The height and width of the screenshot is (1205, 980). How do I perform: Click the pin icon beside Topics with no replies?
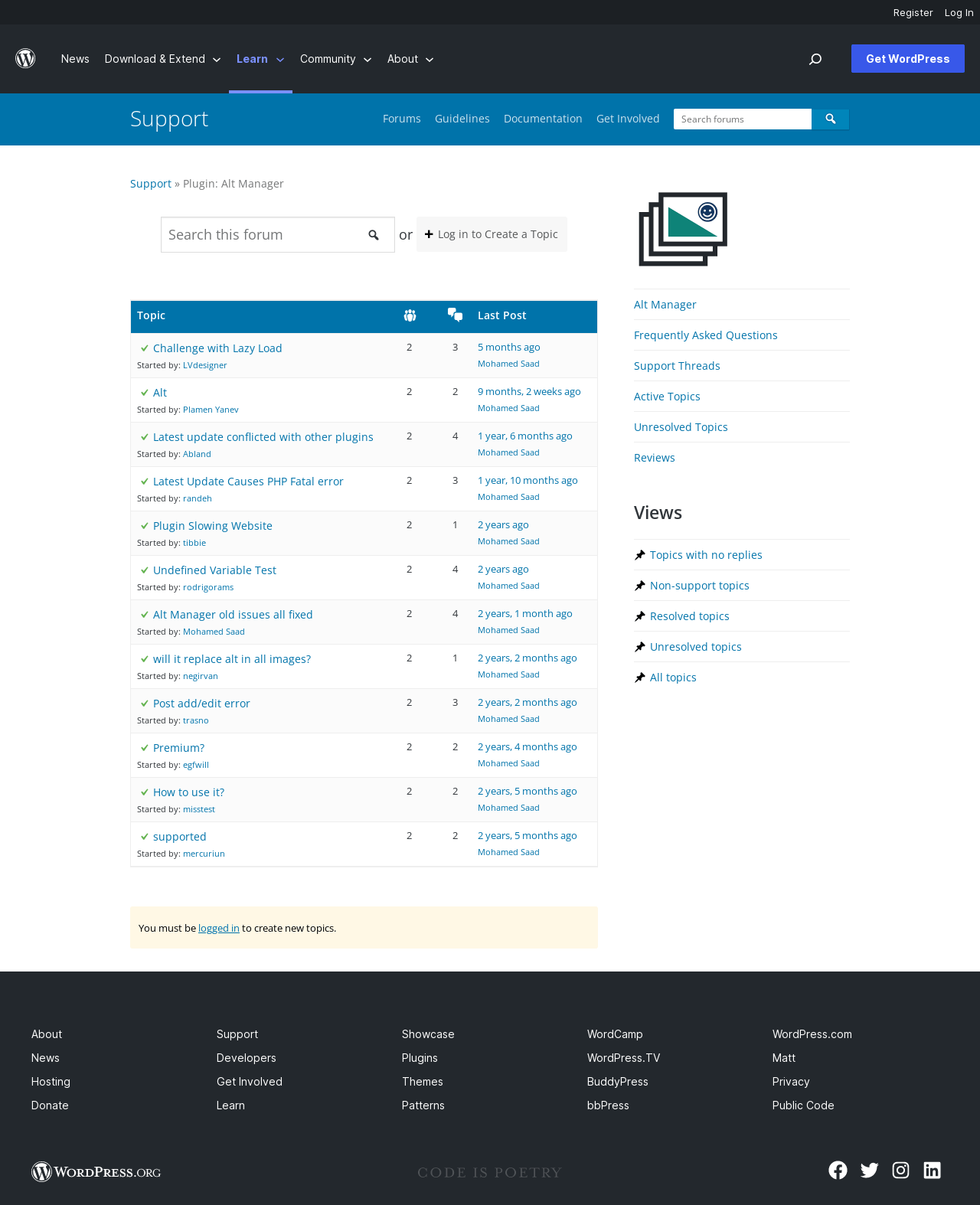640,555
